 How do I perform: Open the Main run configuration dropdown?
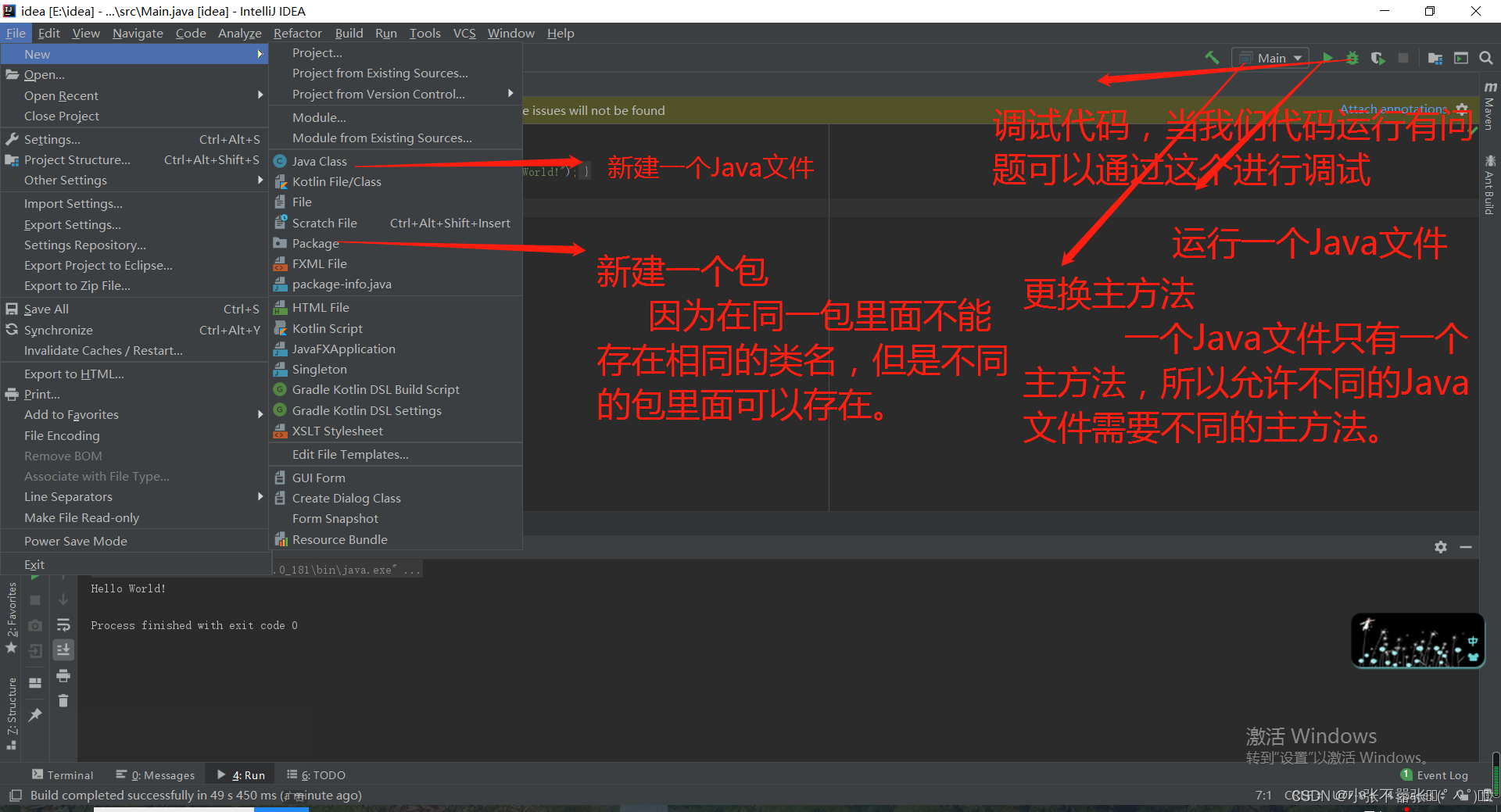tap(1270, 58)
